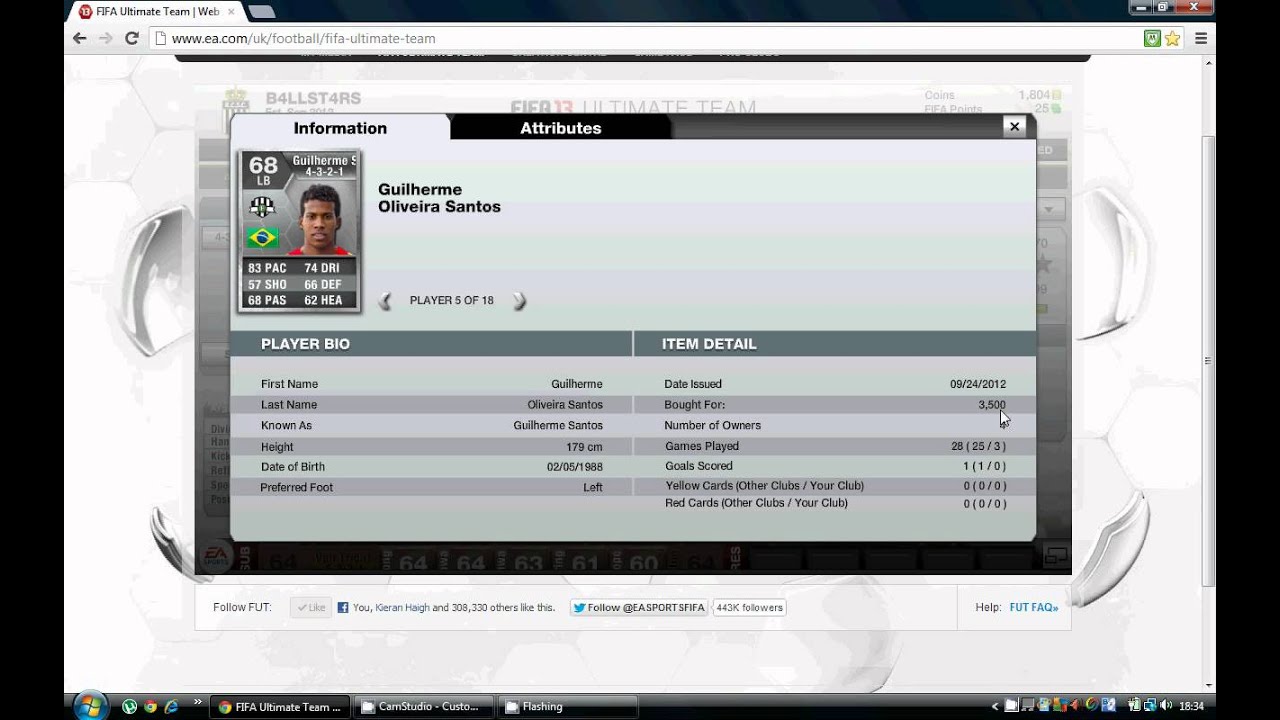Open a new browser tab
The width and height of the screenshot is (1280, 720).
261,12
